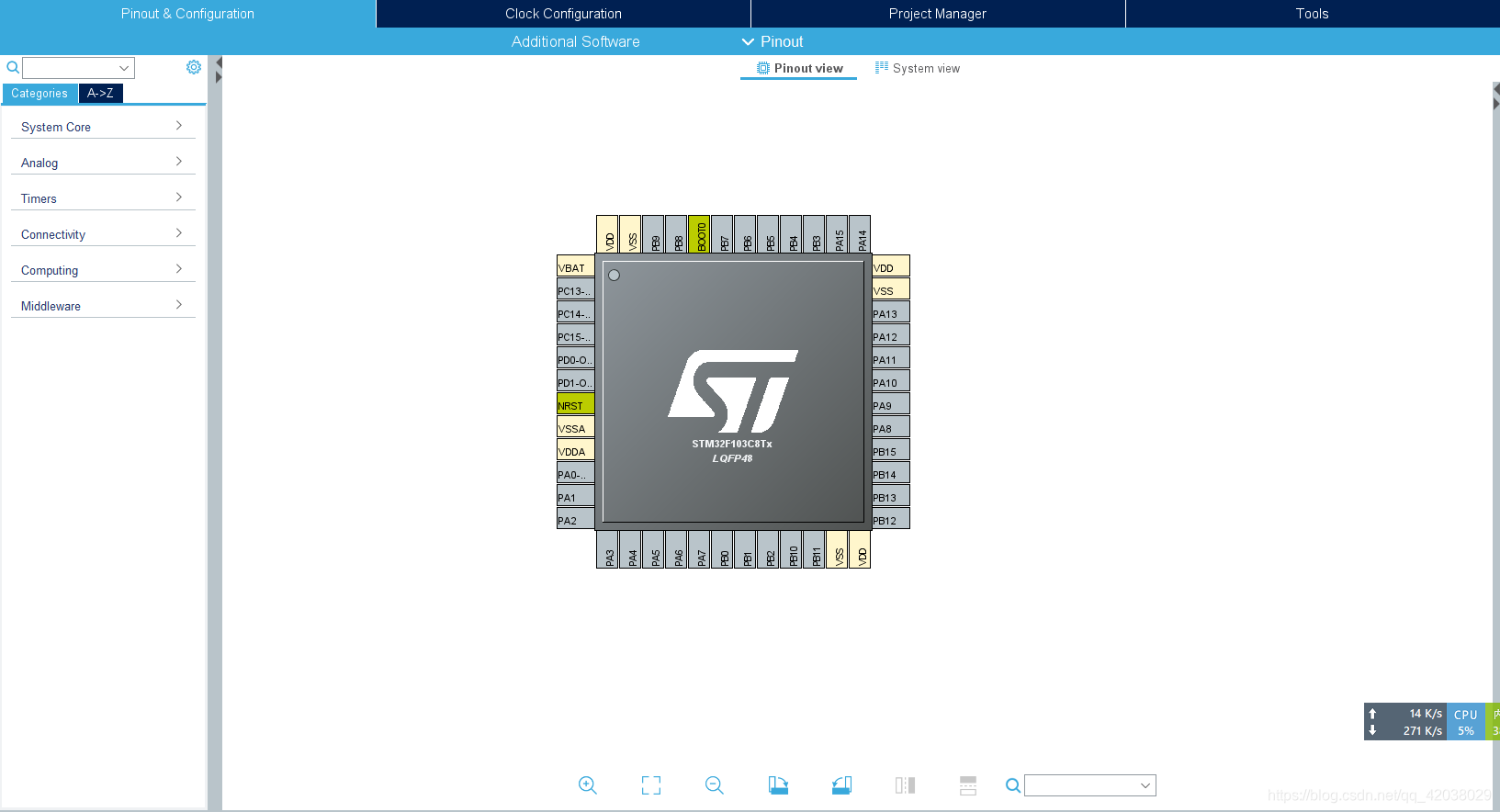Click pin PB15 on the chip
This screenshot has width=1500, height=812.
click(x=890, y=450)
